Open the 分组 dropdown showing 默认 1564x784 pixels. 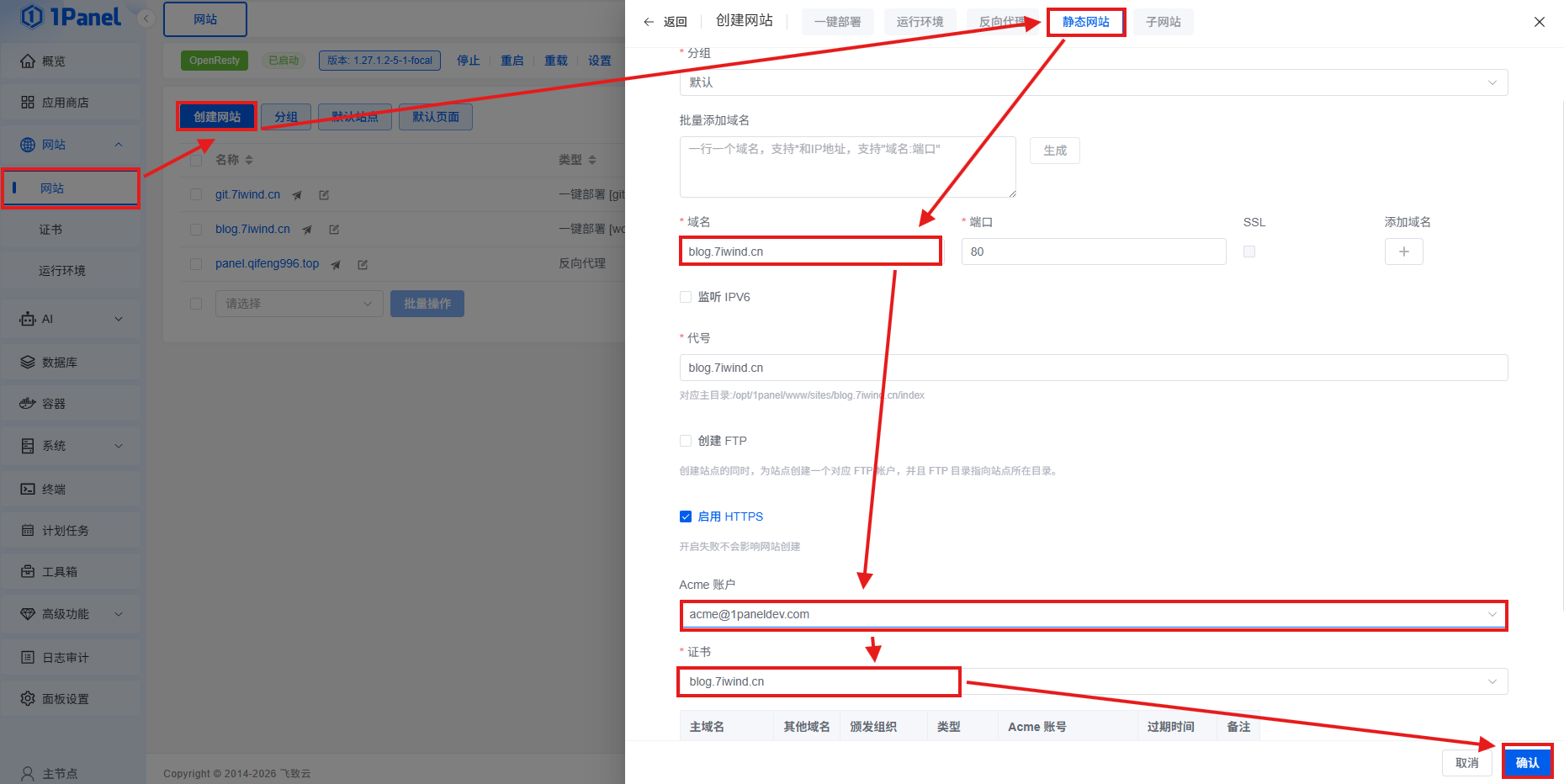coord(1093,82)
